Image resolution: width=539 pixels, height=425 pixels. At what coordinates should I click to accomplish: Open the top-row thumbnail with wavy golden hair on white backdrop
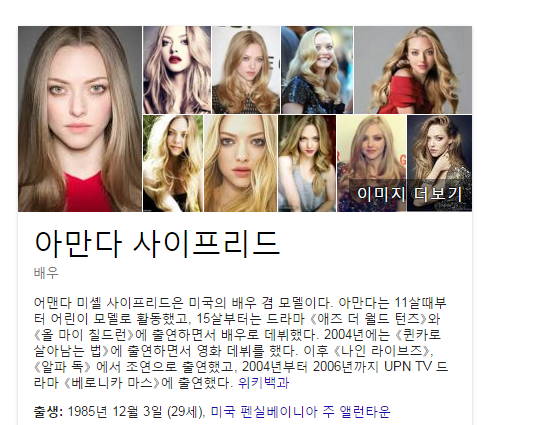click(246, 70)
